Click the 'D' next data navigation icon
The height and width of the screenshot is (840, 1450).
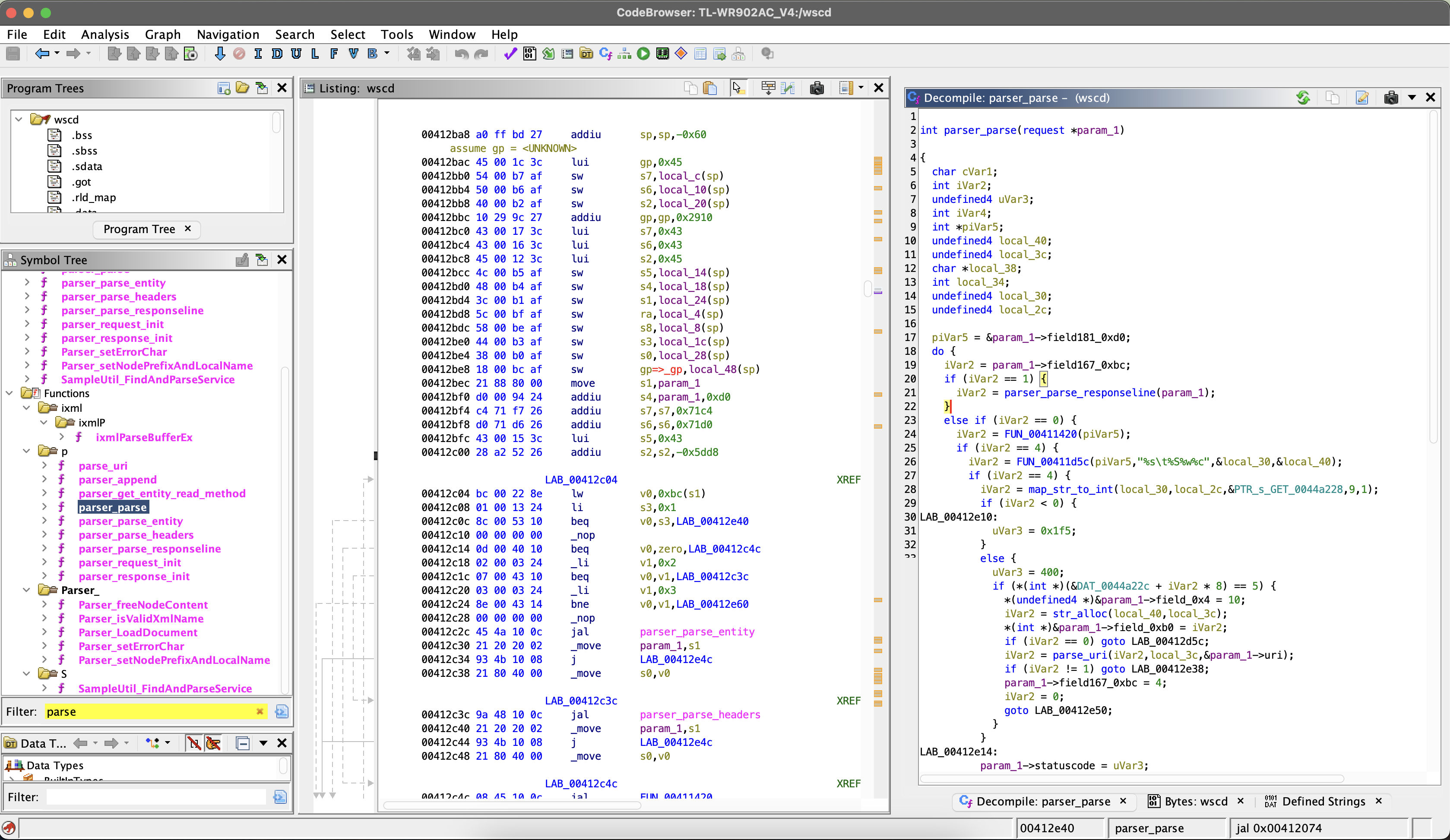[x=277, y=54]
